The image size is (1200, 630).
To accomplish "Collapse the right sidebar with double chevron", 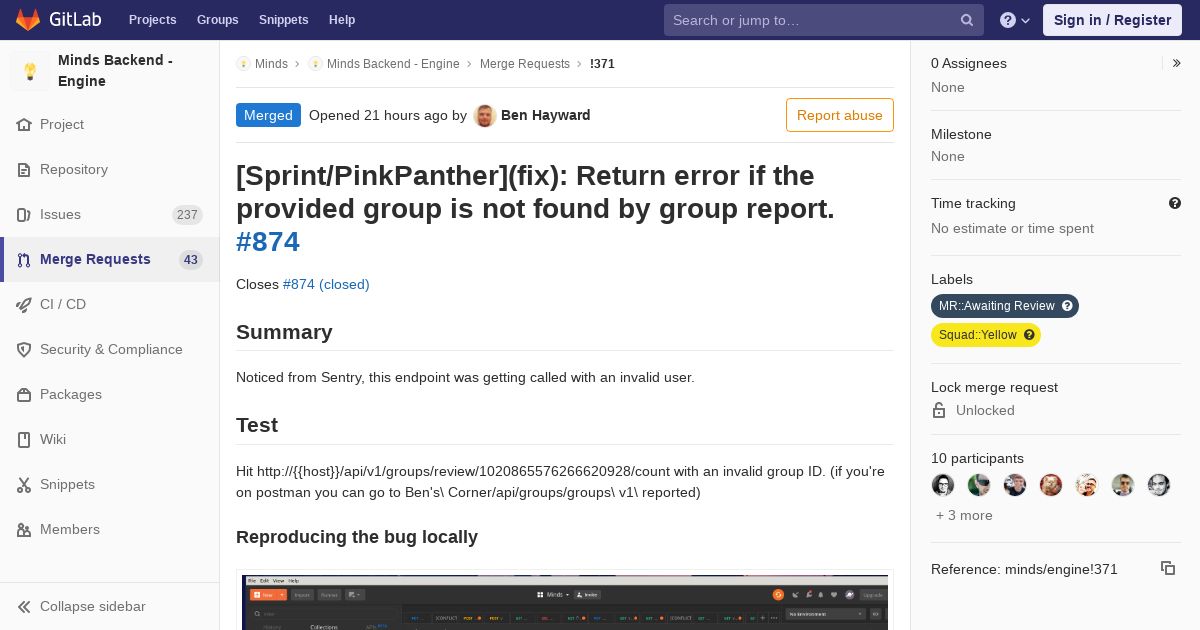I will [x=1177, y=63].
